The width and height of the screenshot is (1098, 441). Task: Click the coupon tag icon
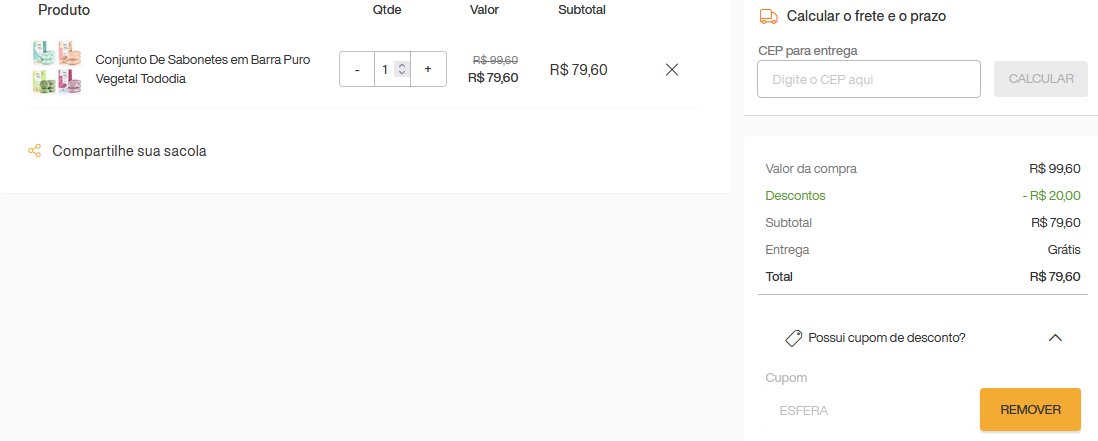coord(793,338)
